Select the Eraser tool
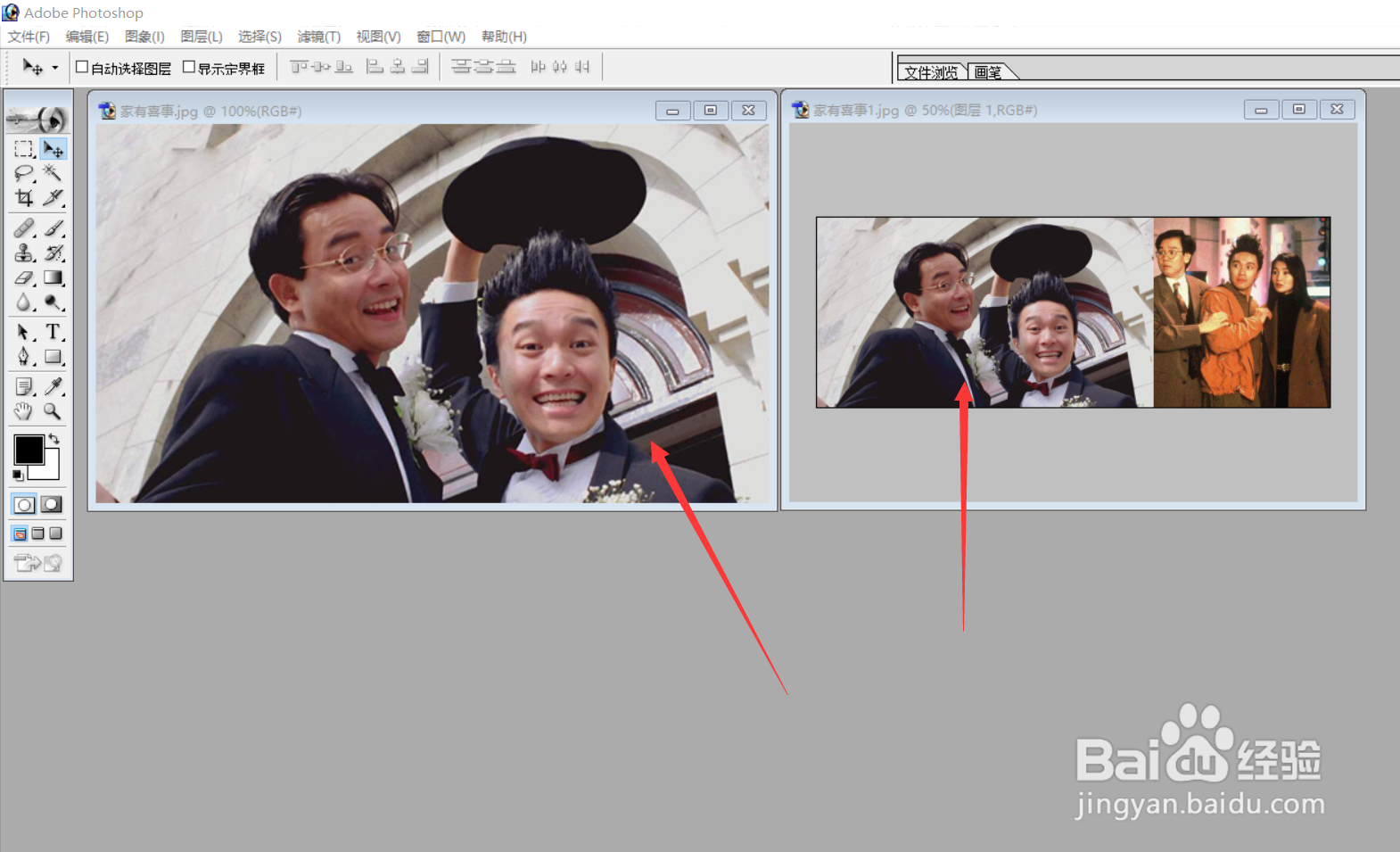Image resolution: width=1400 pixels, height=852 pixels. (x=24, y=278)
